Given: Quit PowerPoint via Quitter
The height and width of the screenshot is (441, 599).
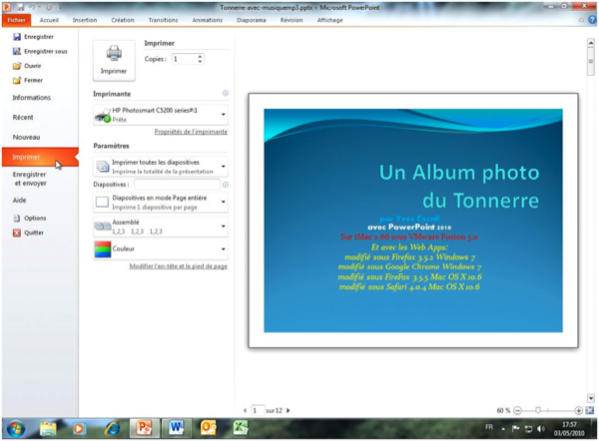Looking at the screenshot, I should [29, 233].
